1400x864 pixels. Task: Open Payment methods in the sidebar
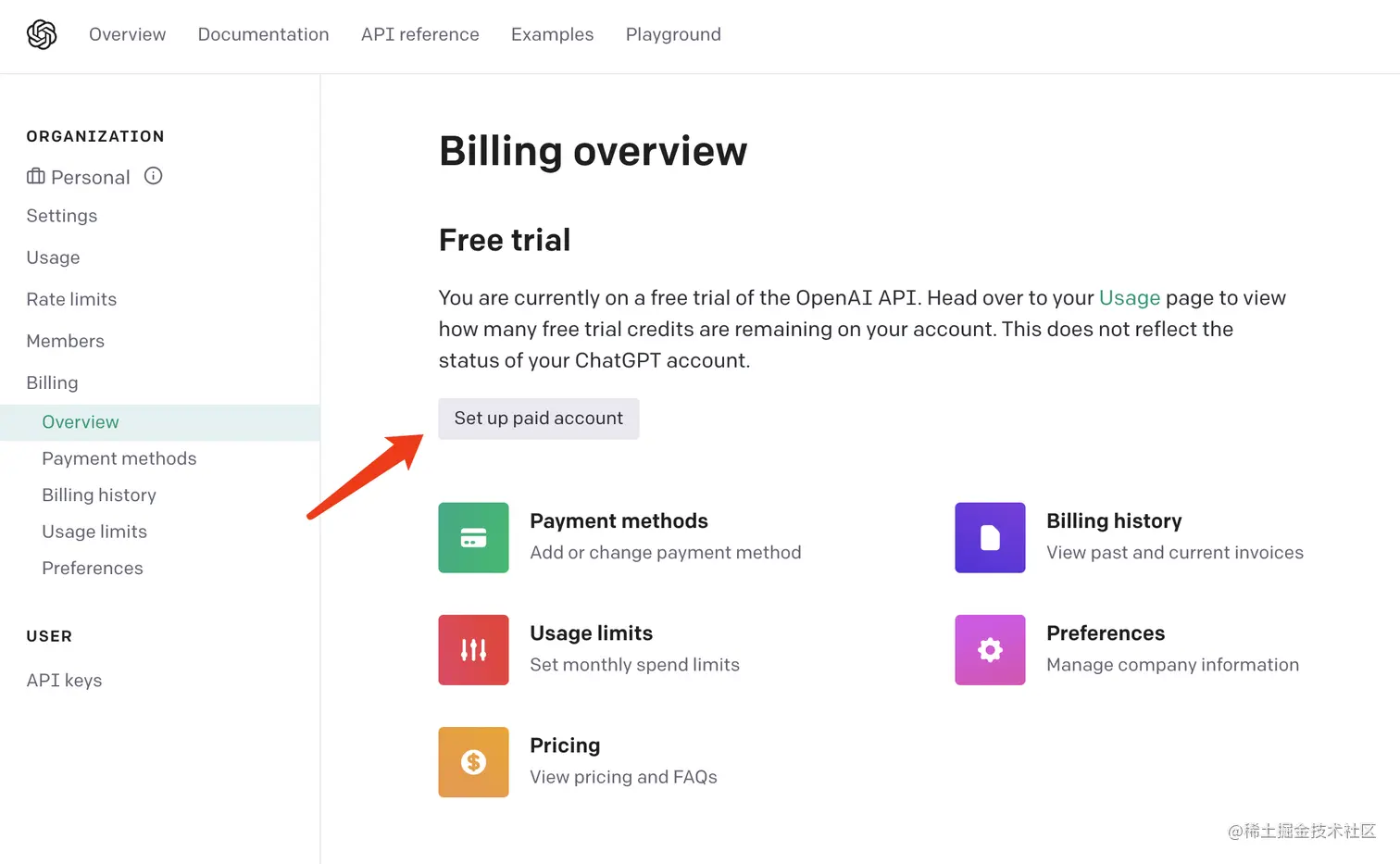119,458
